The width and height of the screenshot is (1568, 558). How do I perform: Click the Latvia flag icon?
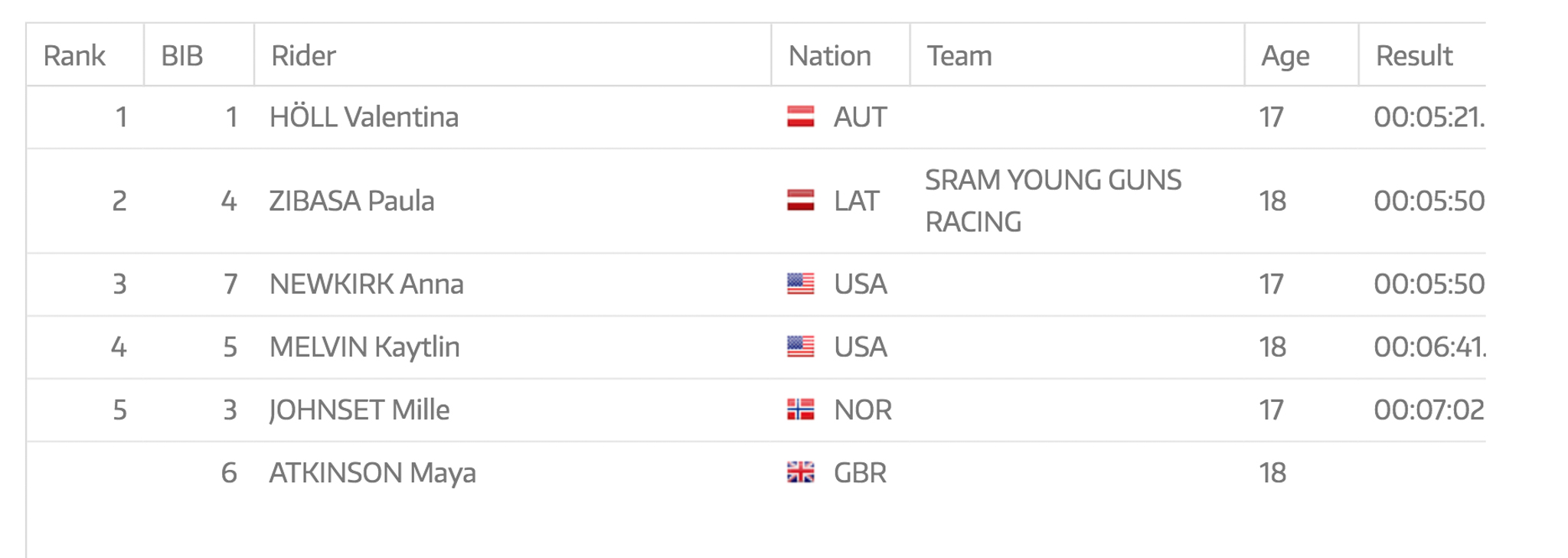(x=800, y=201)
